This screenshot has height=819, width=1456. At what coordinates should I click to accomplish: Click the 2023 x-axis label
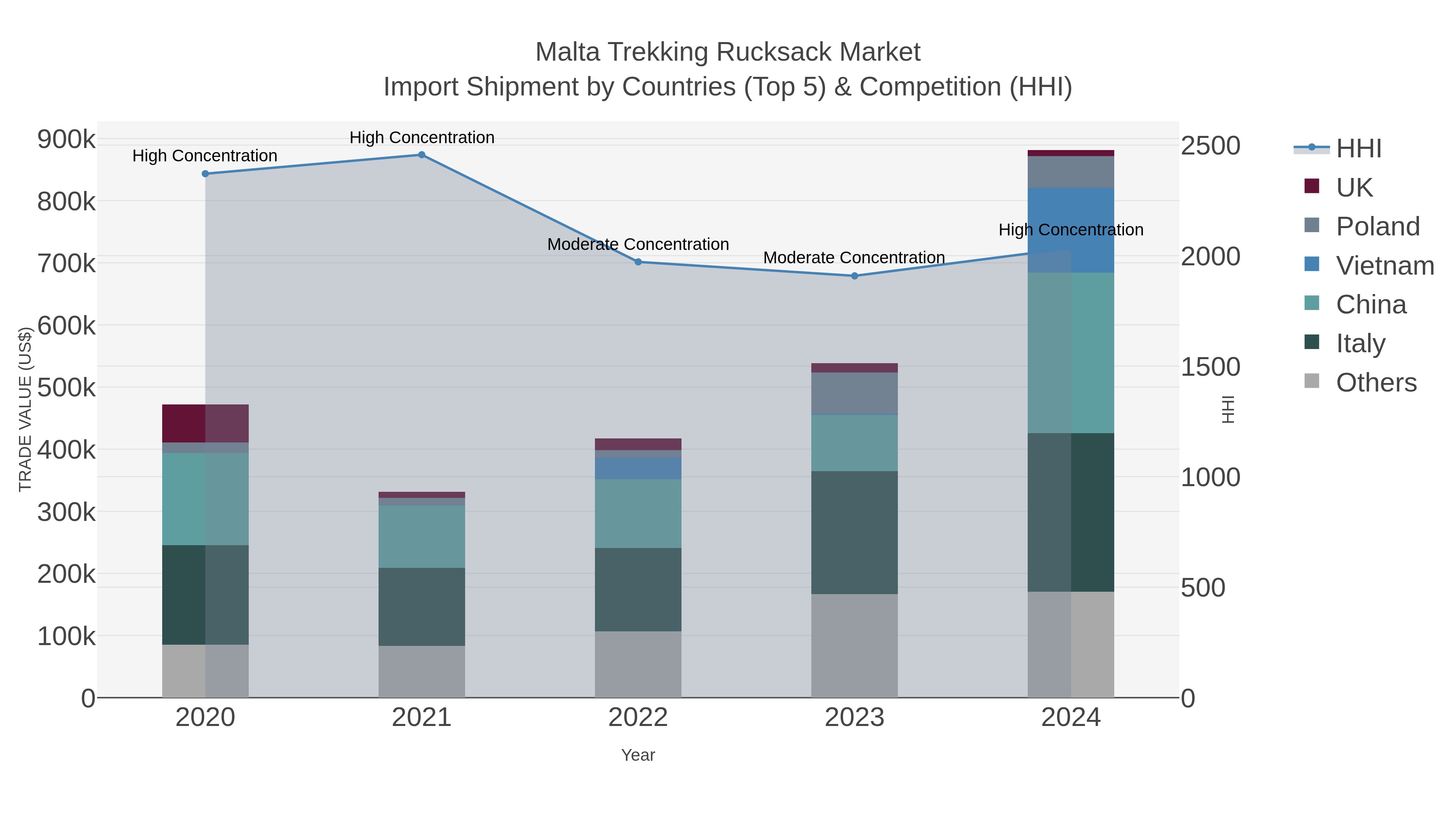pos(855,718)
